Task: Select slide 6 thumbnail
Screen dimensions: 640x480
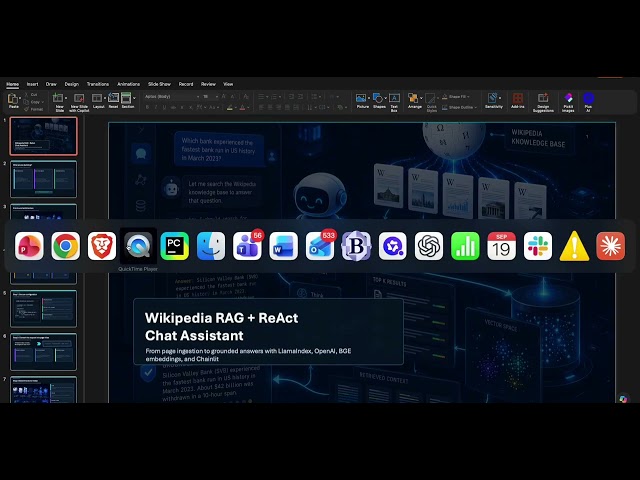Action: [43, 352]
